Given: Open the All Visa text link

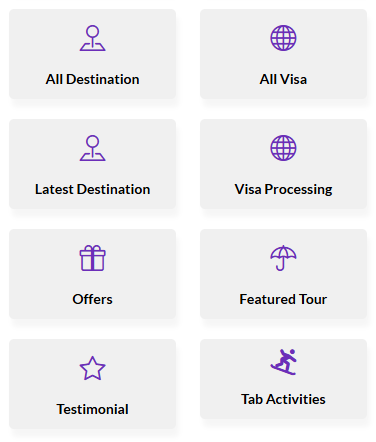Looking at the screenshot, I should [283, 79].
